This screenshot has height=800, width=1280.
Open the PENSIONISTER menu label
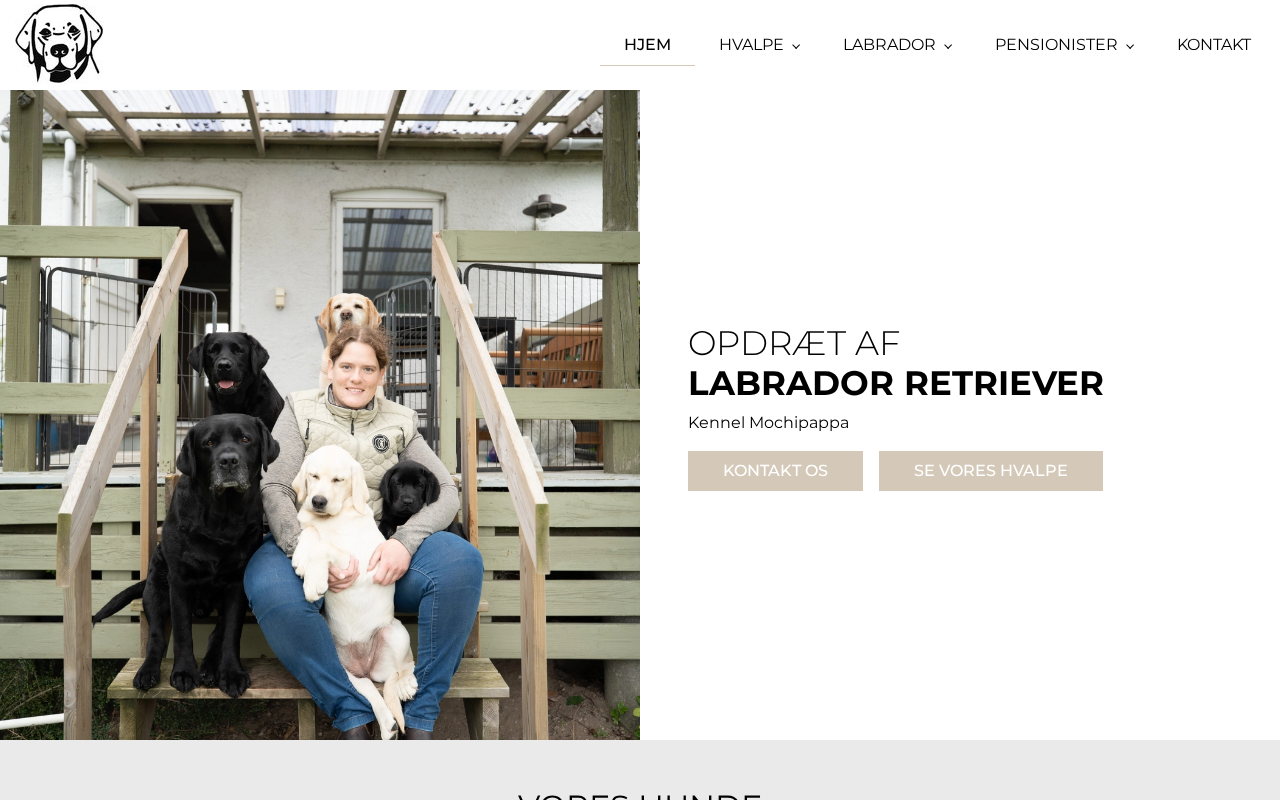point(1056,45)
